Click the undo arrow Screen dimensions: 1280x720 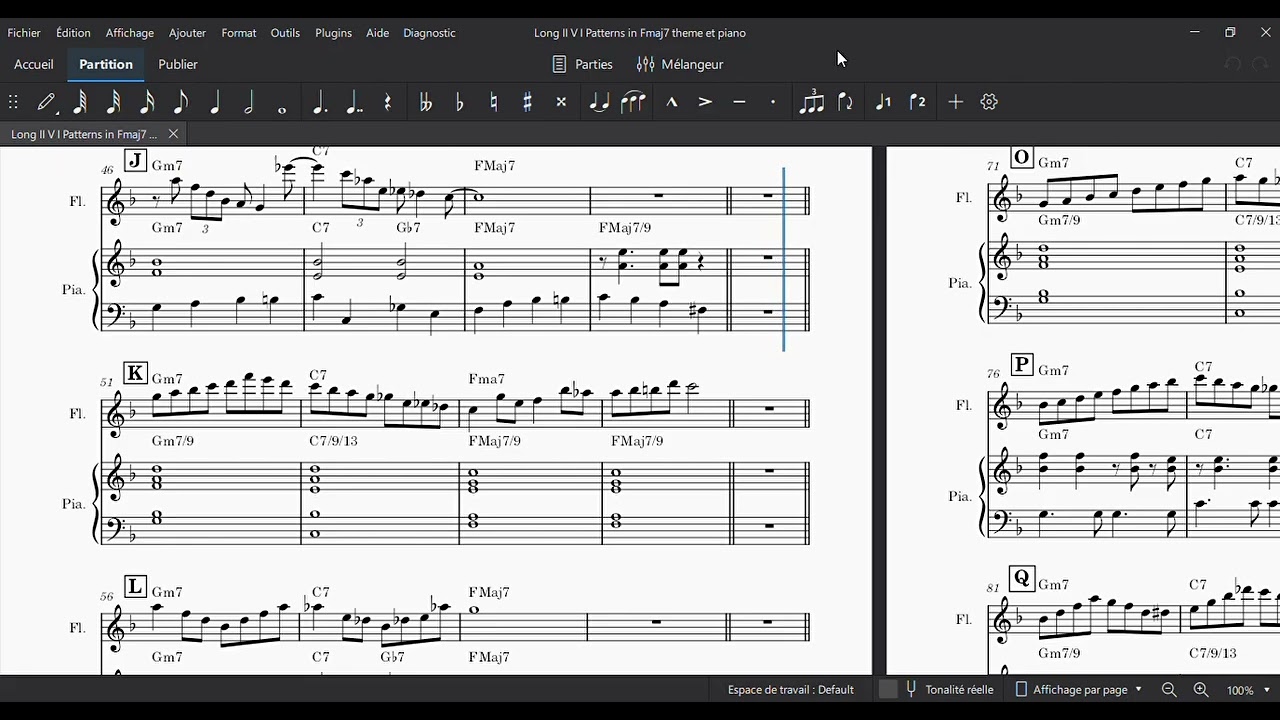point(1233,64)
